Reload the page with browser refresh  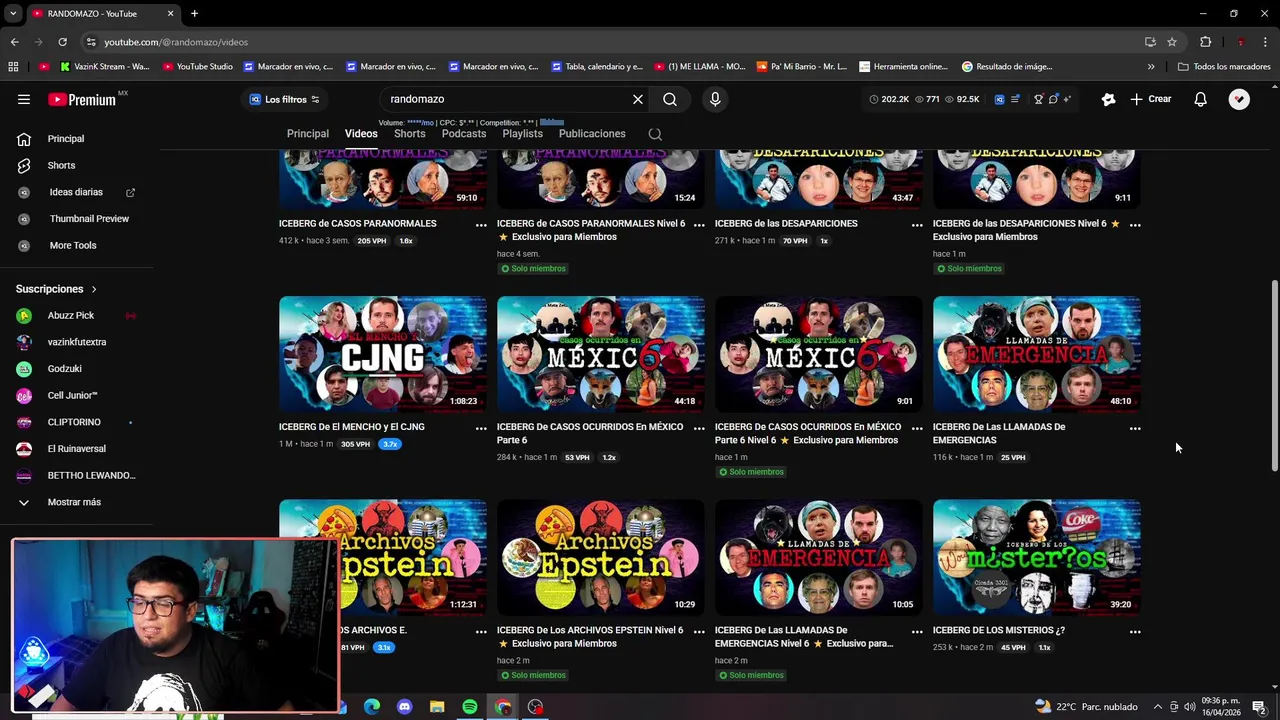coord(62,42)
